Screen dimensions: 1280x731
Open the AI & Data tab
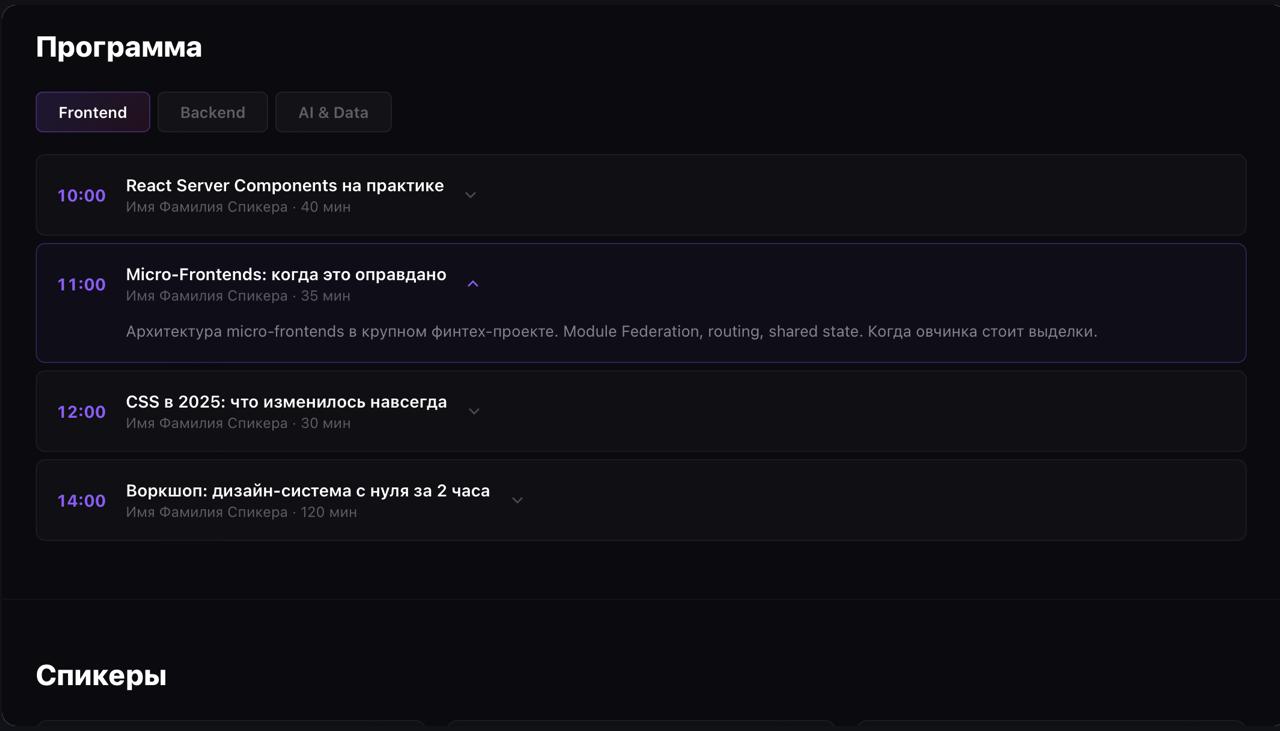333,112
